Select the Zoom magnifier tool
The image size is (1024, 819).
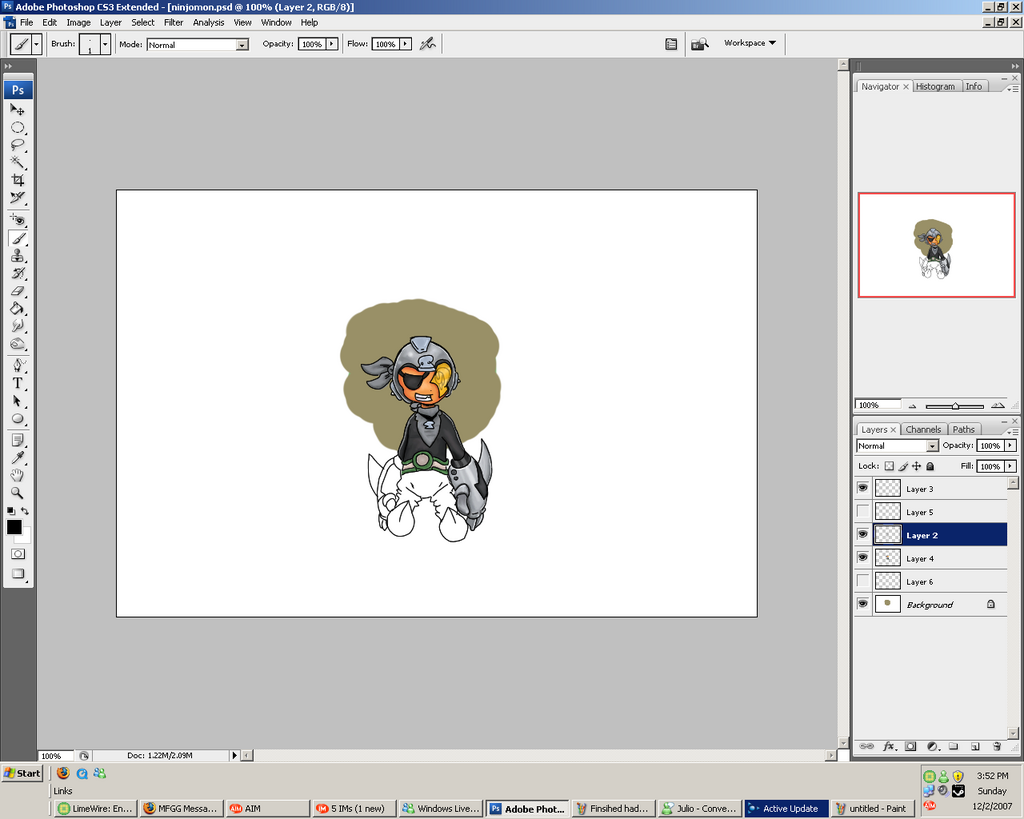(18, 493)
